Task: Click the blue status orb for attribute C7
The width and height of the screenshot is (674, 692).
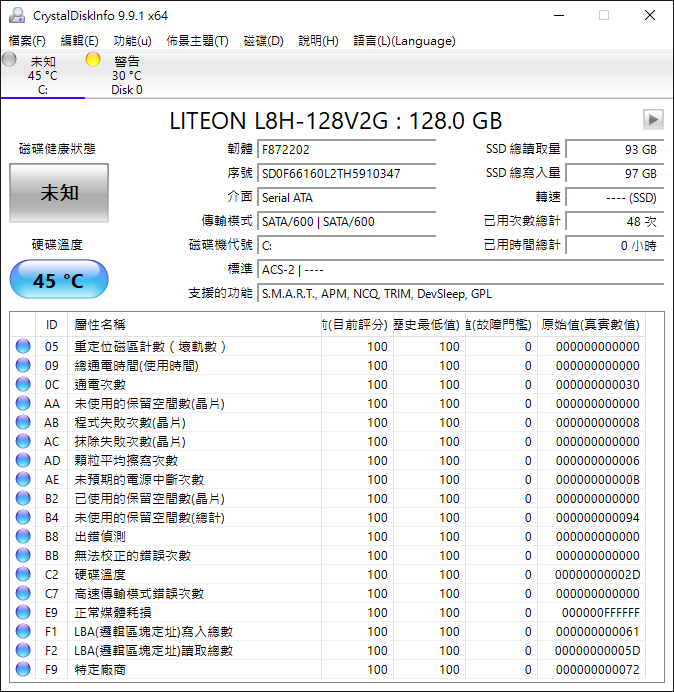Action: [23, 593]
